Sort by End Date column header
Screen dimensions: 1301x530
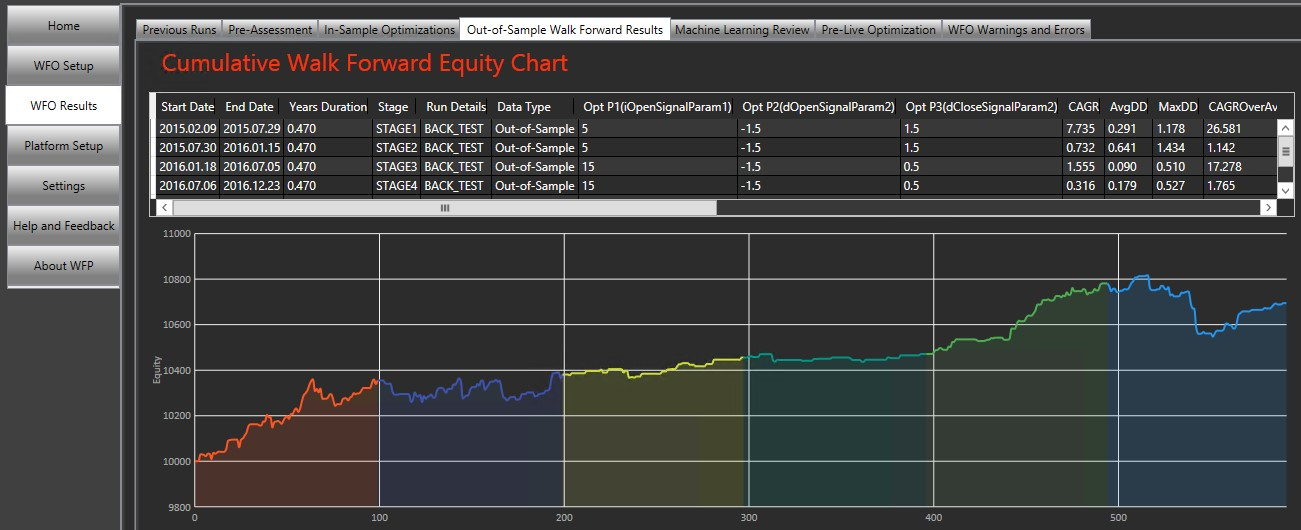point(250,107)
